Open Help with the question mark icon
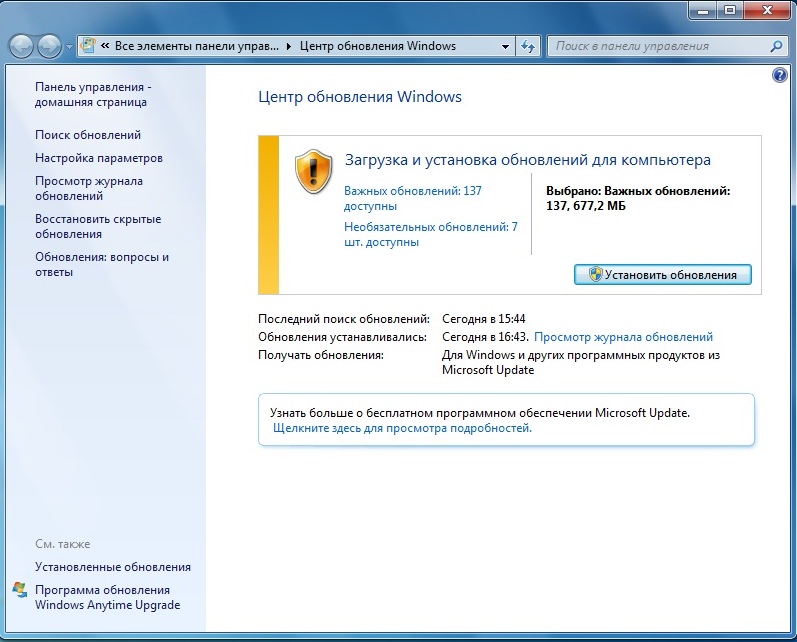797x642 pixels. coord(780,75)
